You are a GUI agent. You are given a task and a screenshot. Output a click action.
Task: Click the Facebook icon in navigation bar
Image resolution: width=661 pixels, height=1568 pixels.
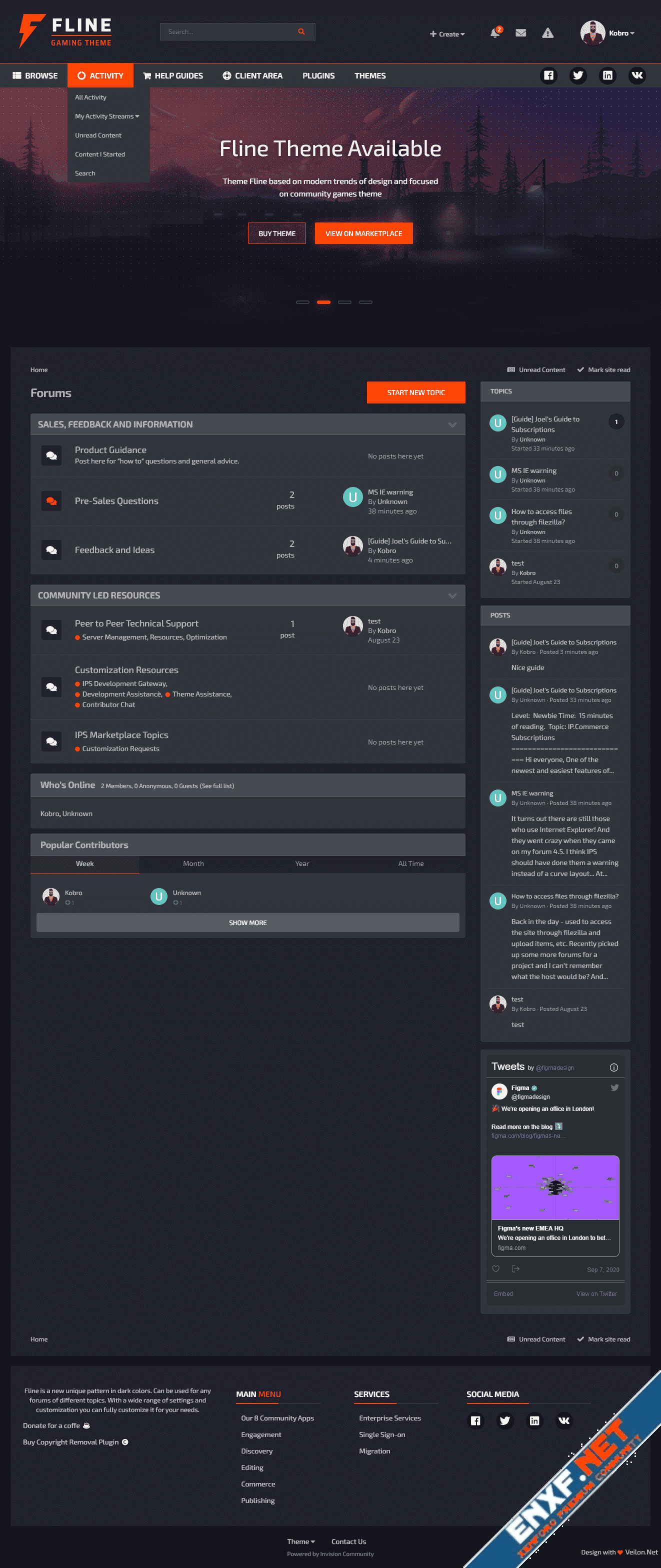pyautogui.click(x=548, y=75)
